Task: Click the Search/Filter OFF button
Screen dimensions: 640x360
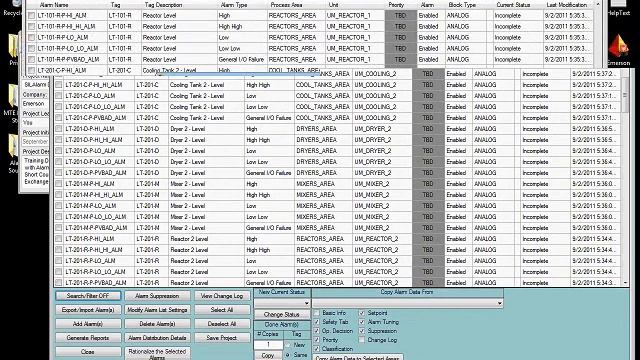Action: [88, 296]
